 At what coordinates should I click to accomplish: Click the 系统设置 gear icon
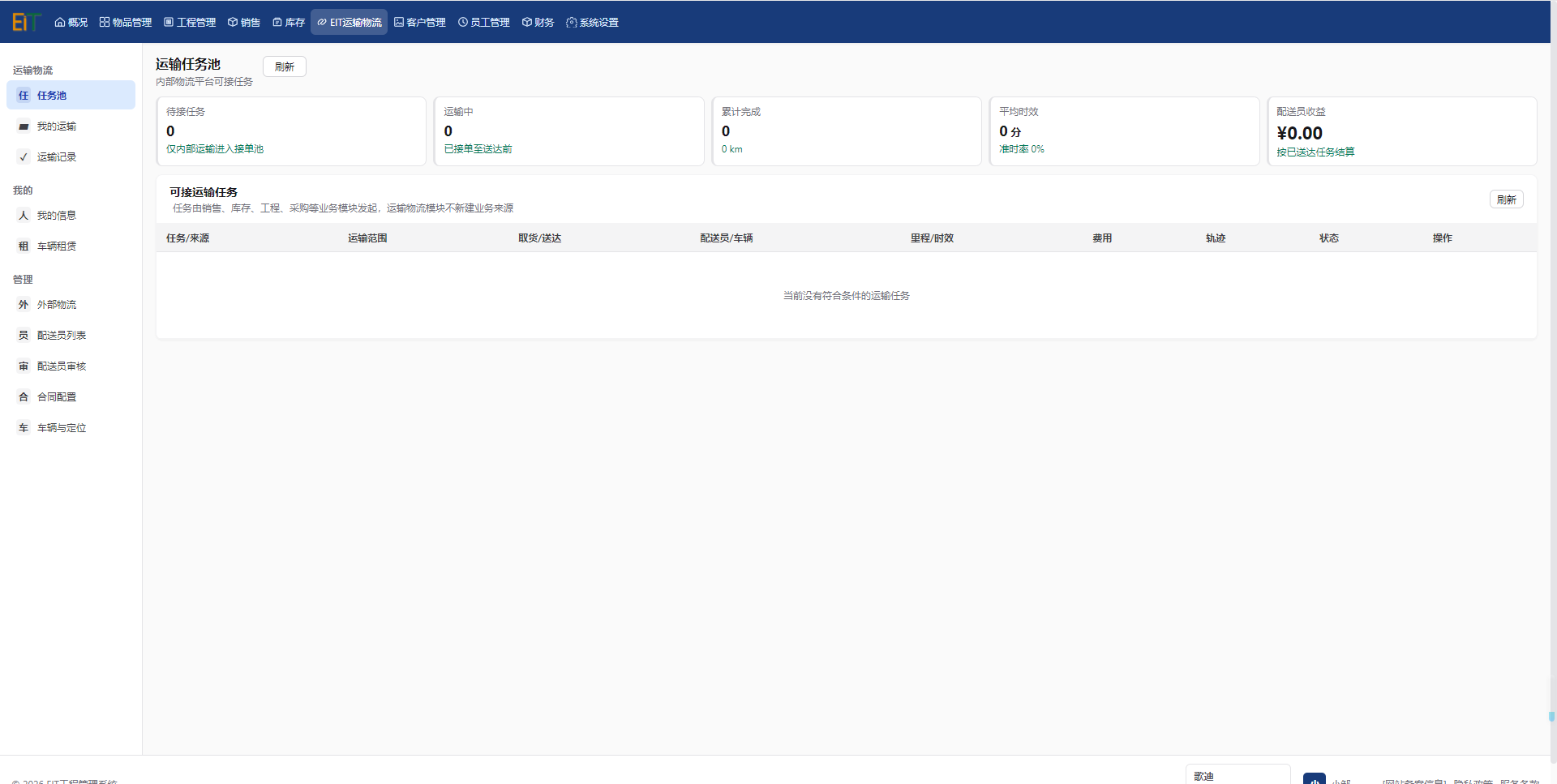point(572,22)
